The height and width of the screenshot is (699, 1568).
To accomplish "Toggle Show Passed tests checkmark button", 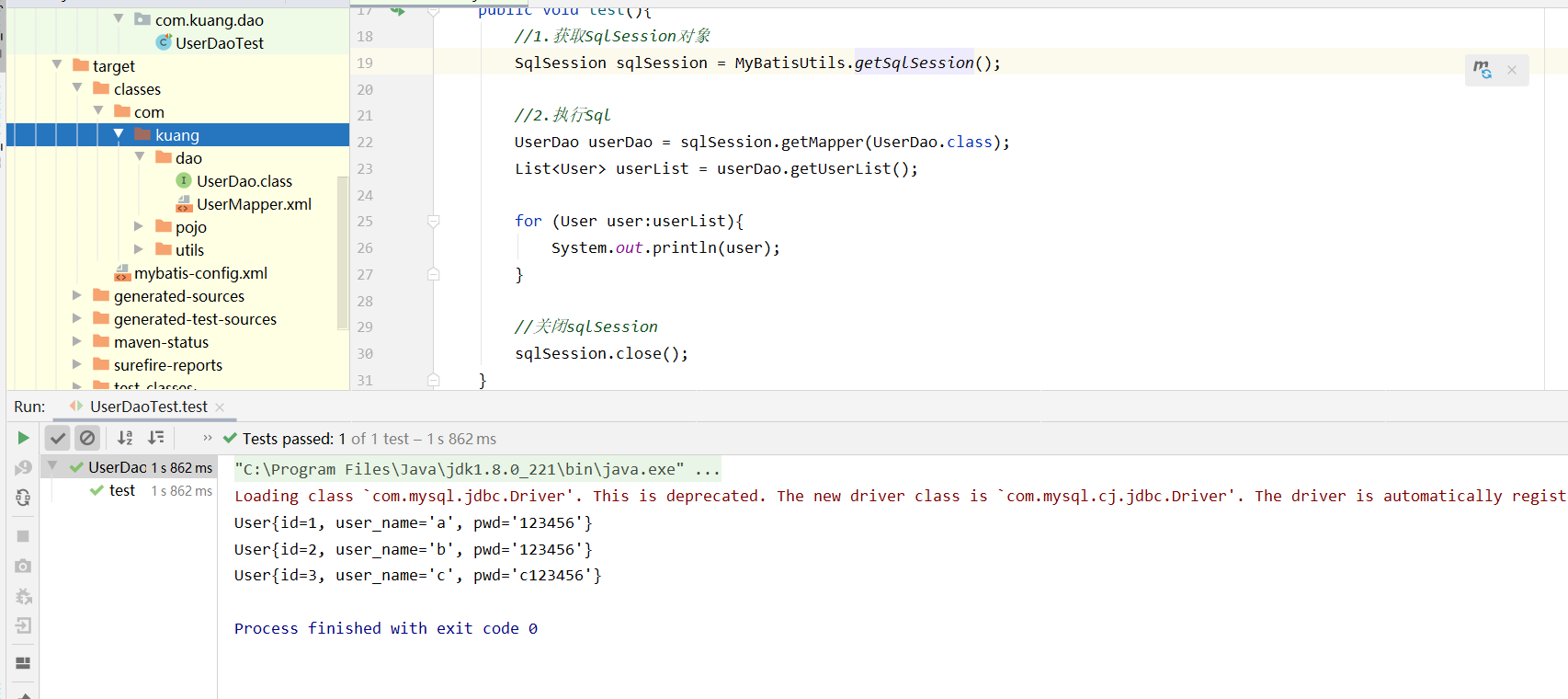I will (57, 438).
